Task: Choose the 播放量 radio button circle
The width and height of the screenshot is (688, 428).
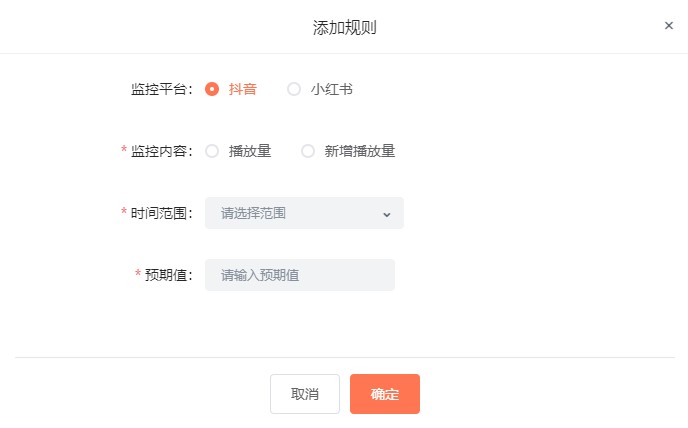Action: click(212, 151)
